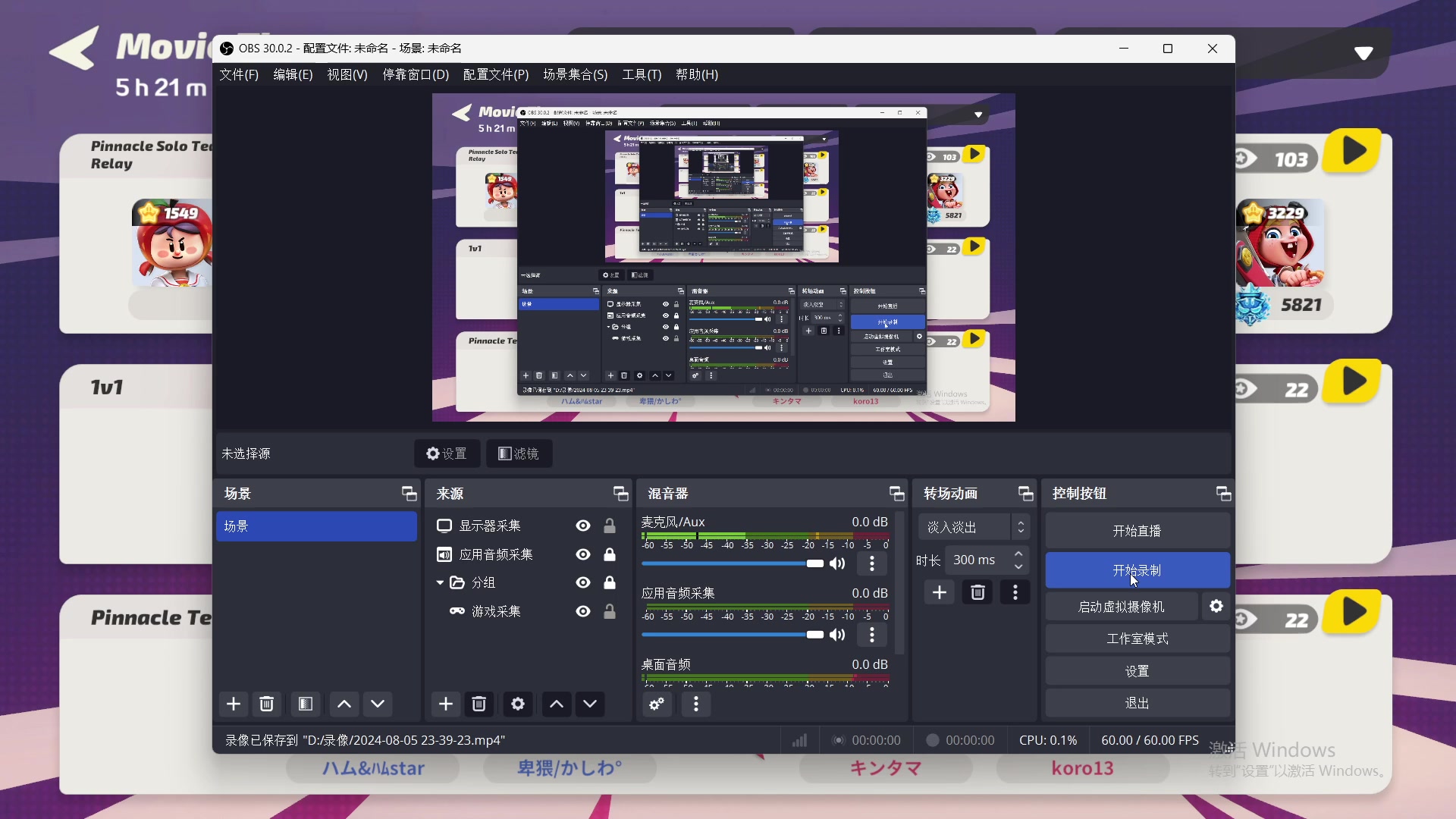Open 设置 in control buttons panel
Viewport: 1456px width, 819px height.
[x=1137, y=671]
